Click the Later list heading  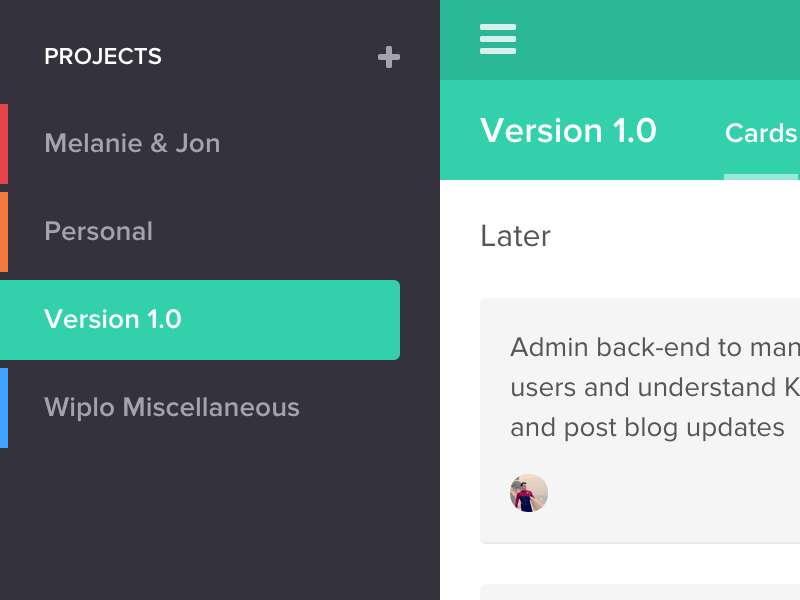tap(515, 237)
